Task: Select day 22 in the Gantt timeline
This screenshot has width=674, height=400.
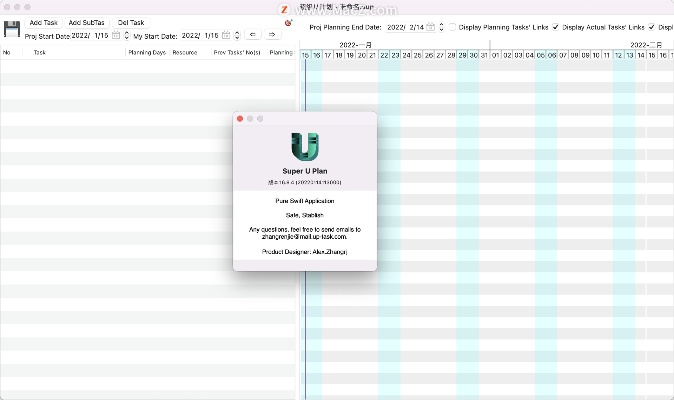Action: tap(384, 55)
